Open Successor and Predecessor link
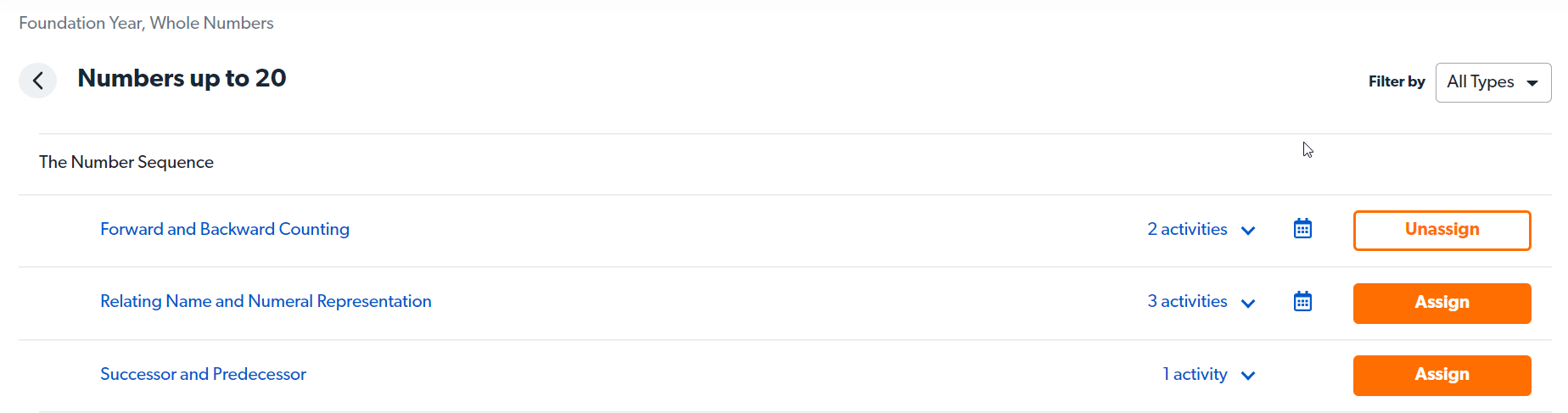 [x=203, y=374]
